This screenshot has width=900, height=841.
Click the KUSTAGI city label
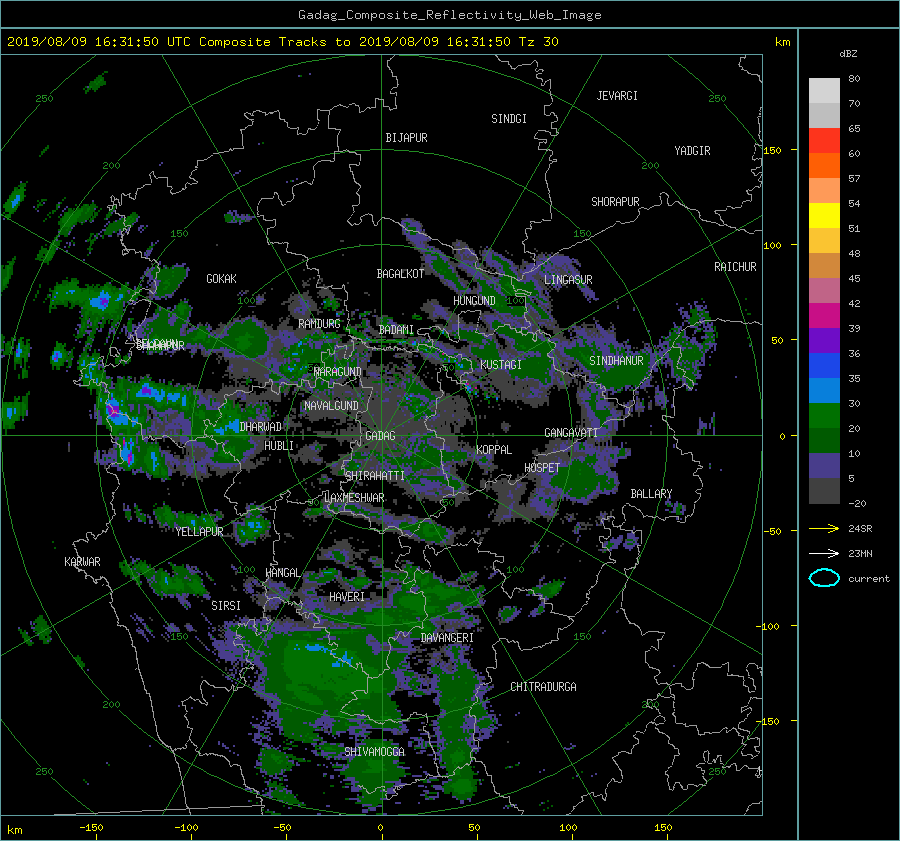[x=501, y=365]
